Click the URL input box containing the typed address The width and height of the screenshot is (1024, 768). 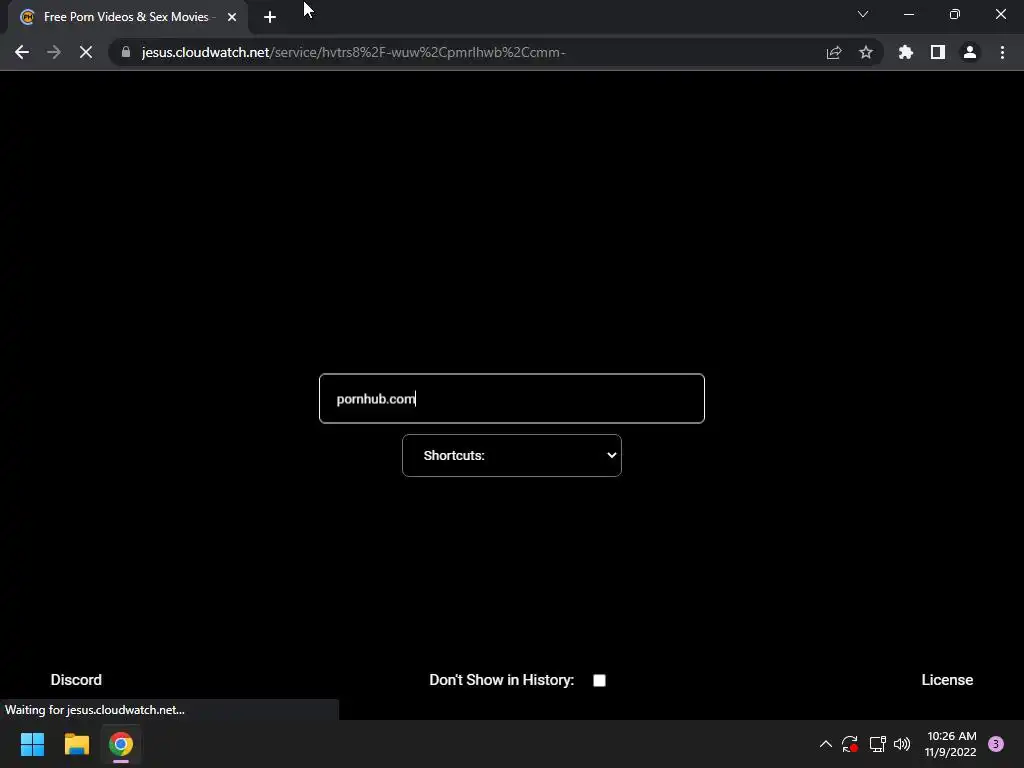coord(511,398)
